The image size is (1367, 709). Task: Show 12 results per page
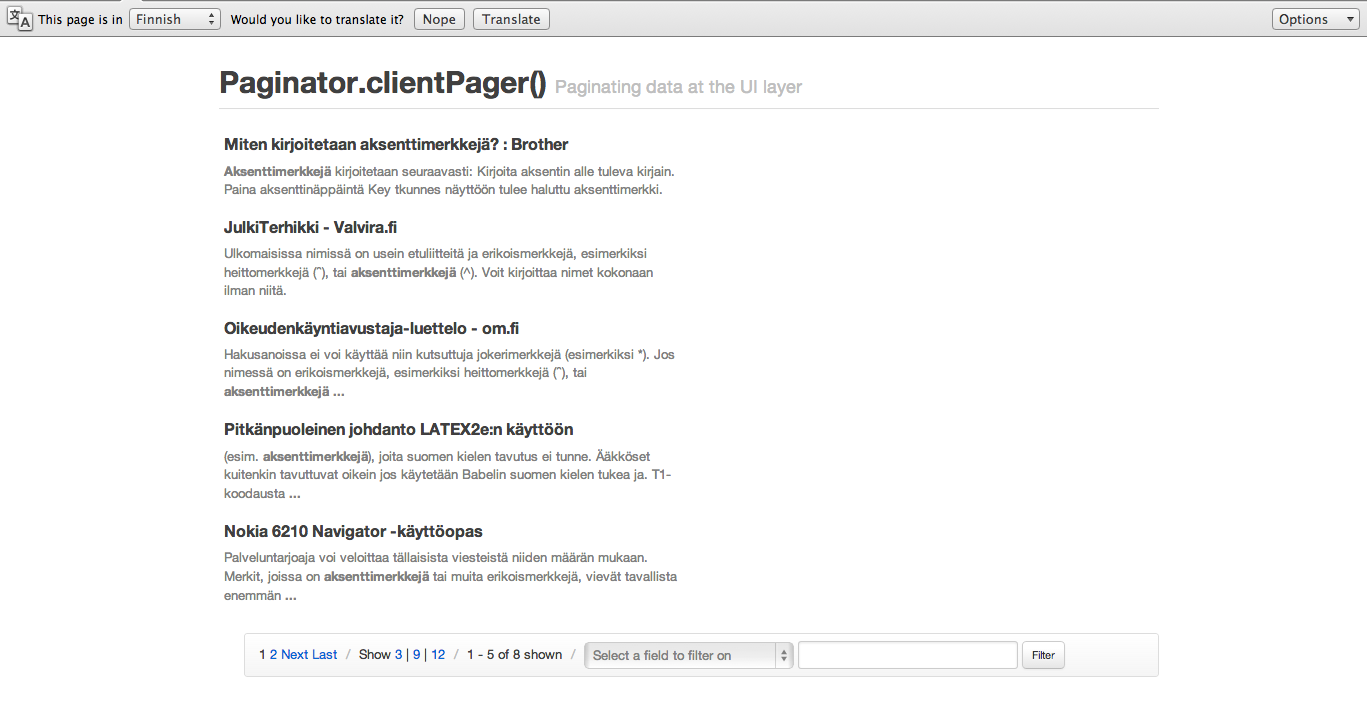click(437, 654)
